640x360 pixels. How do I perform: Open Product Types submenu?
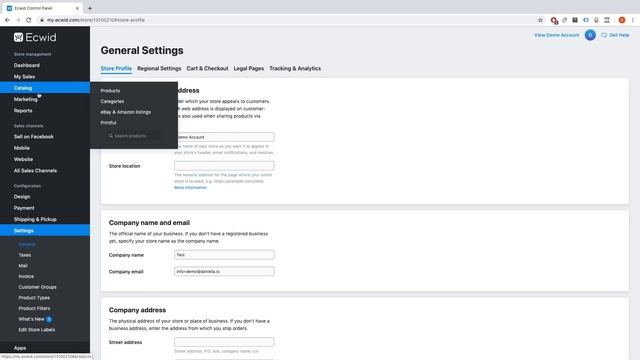(34, 298)
